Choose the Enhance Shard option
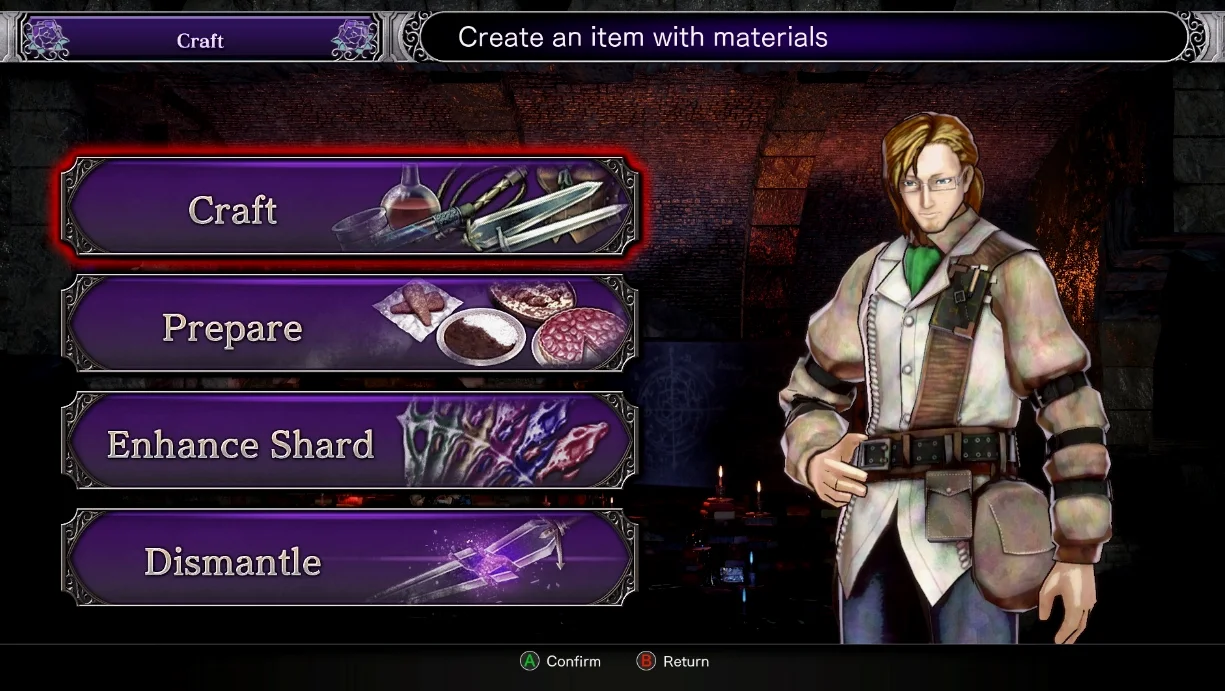1225x691 pixels. click(x=349, y=442)
